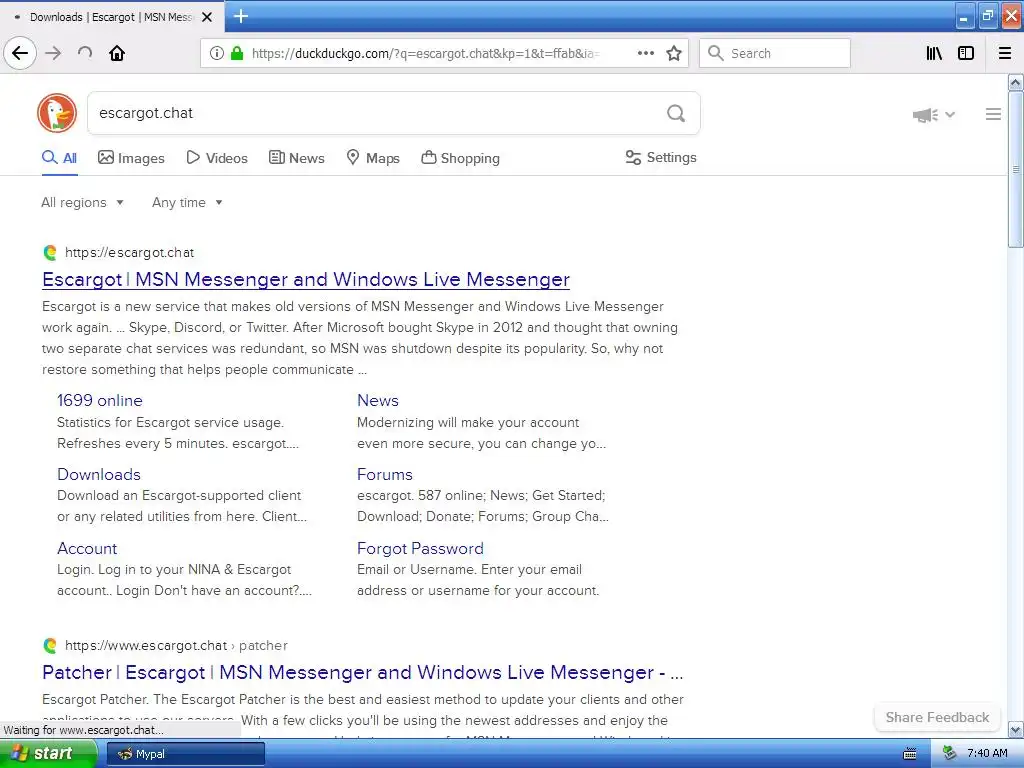Click the browser Back arrow button
1024x768 pixels.
coord(20,53)
